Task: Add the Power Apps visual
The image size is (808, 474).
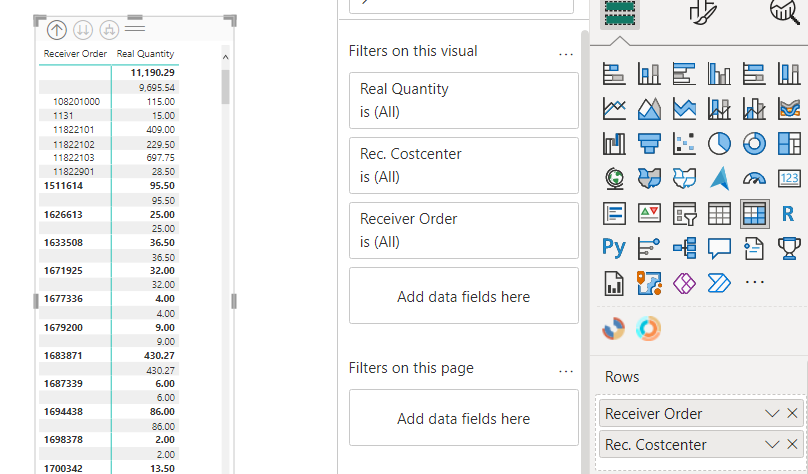Action: (684, 283)
